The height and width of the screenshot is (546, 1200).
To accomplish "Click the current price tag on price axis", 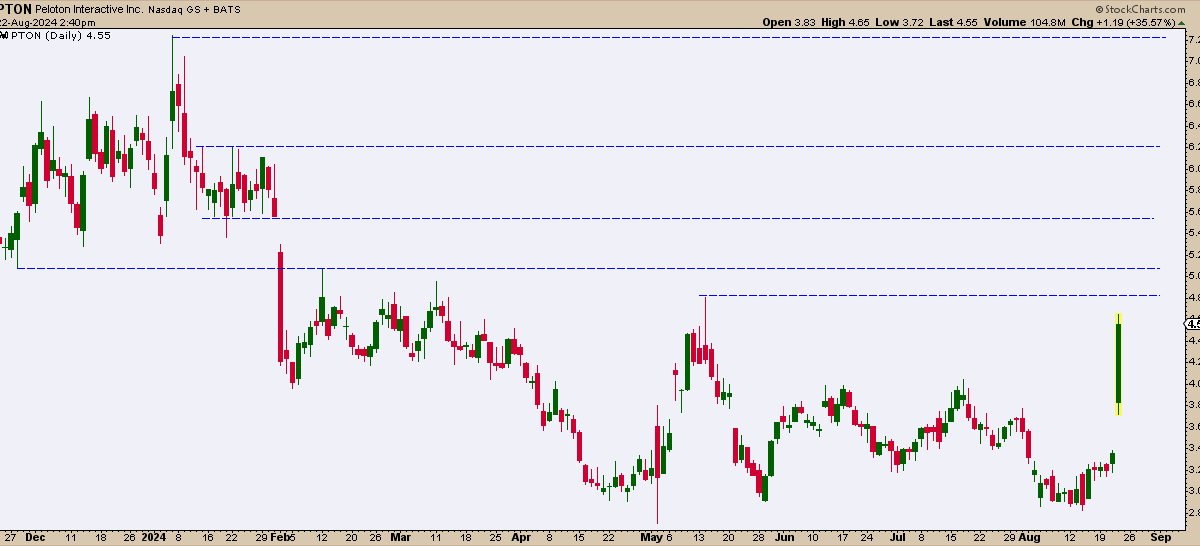I will (1192, 323).
